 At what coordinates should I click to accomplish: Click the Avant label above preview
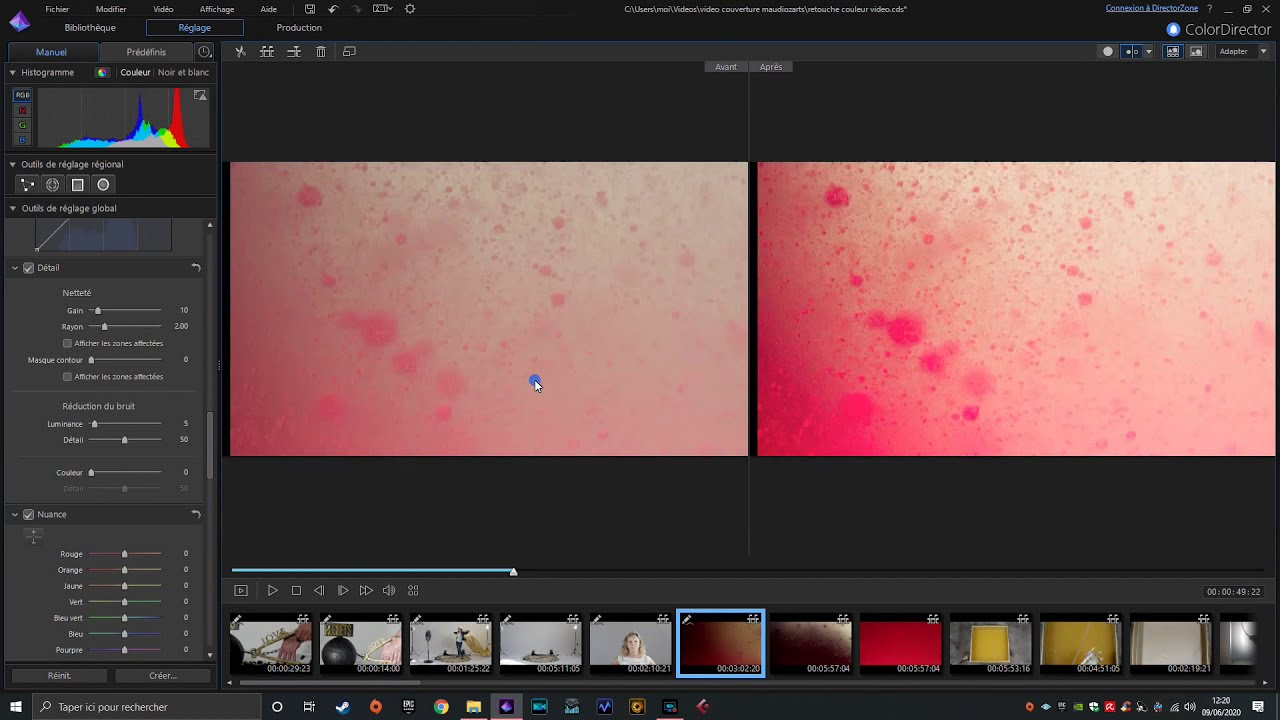click(x=726, y=67)
